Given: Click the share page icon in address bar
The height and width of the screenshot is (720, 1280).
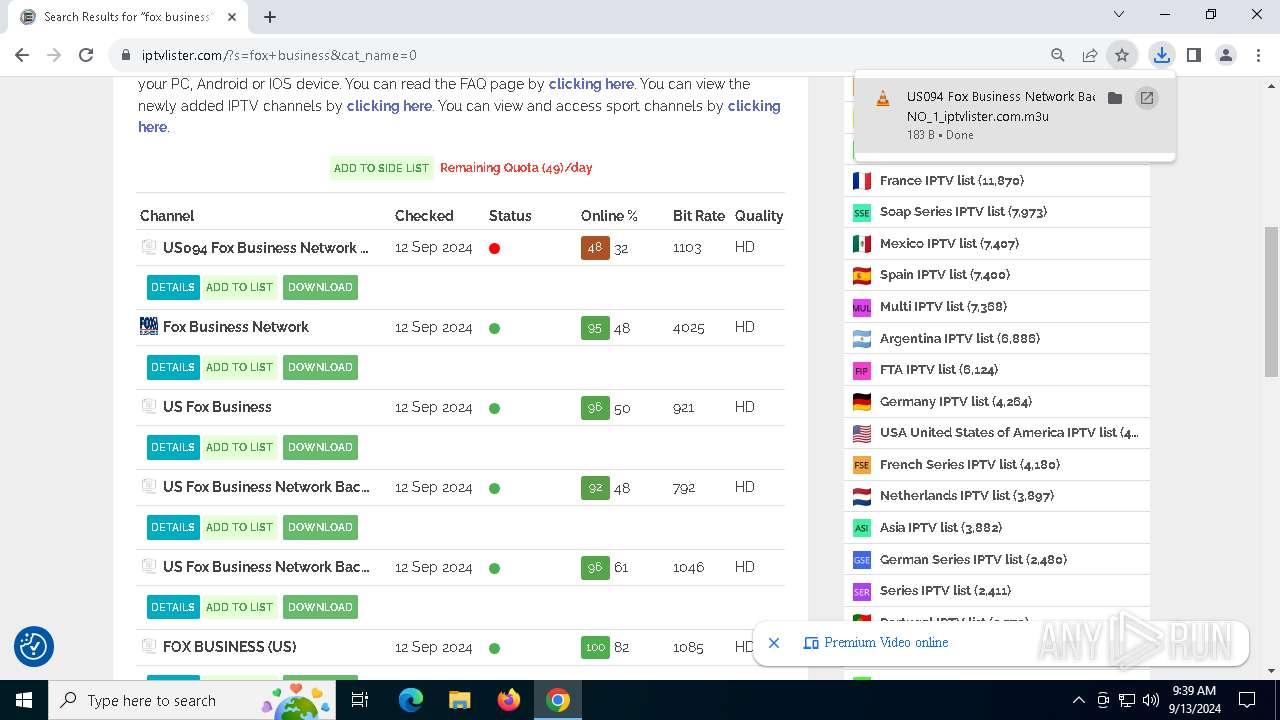Looking at the screenshot, I should click(x=1090, y=56).
